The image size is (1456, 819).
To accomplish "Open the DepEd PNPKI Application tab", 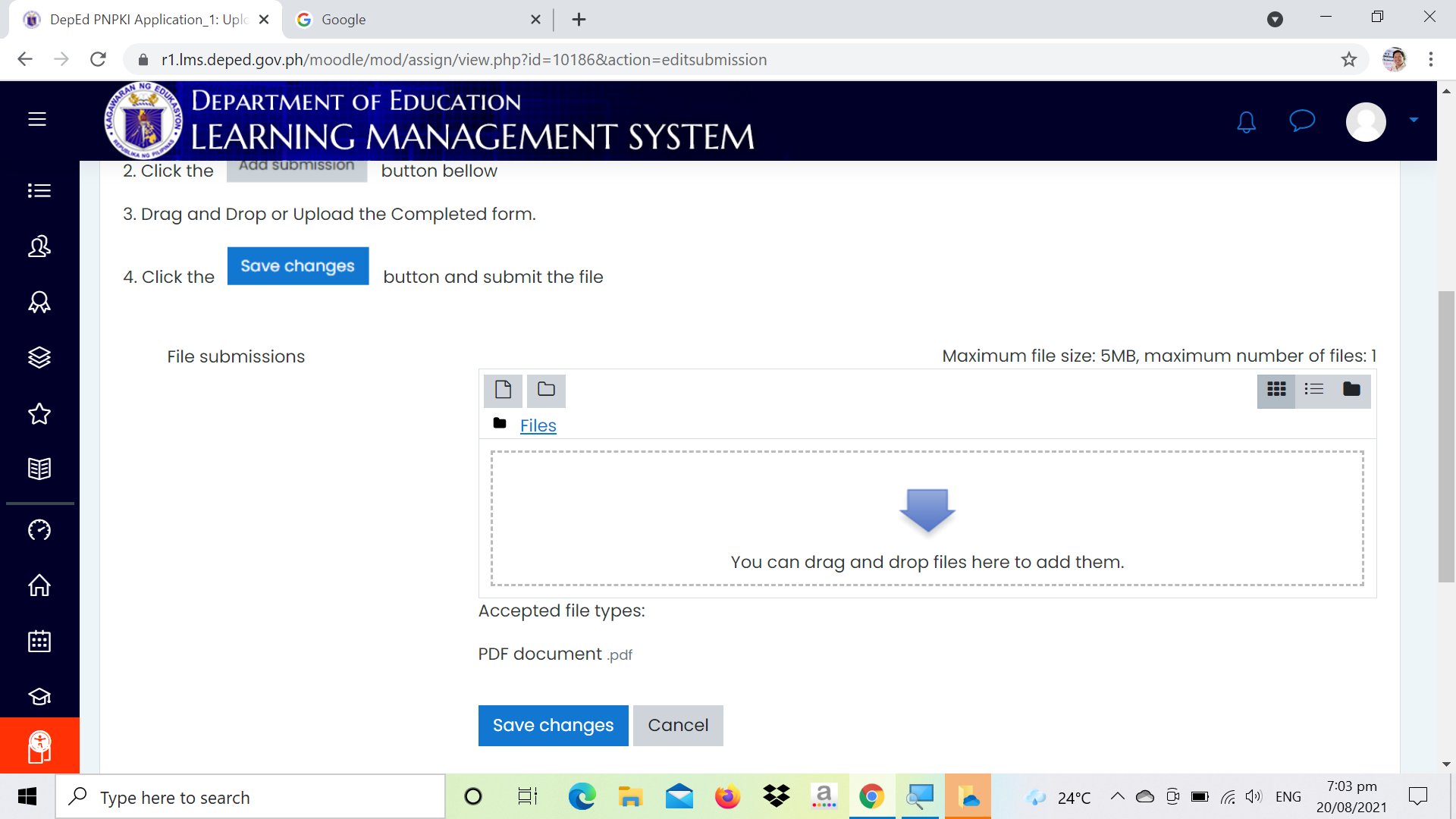I will 136,20.
